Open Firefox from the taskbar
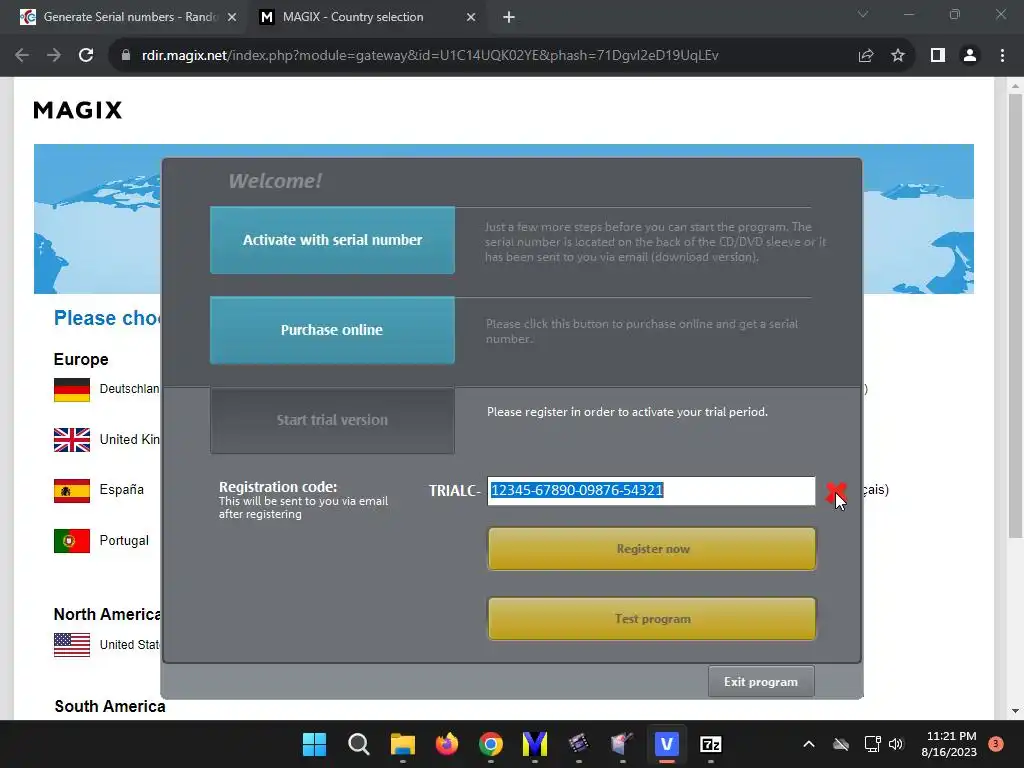1024x768 pixels. click(x=447, y=744)
